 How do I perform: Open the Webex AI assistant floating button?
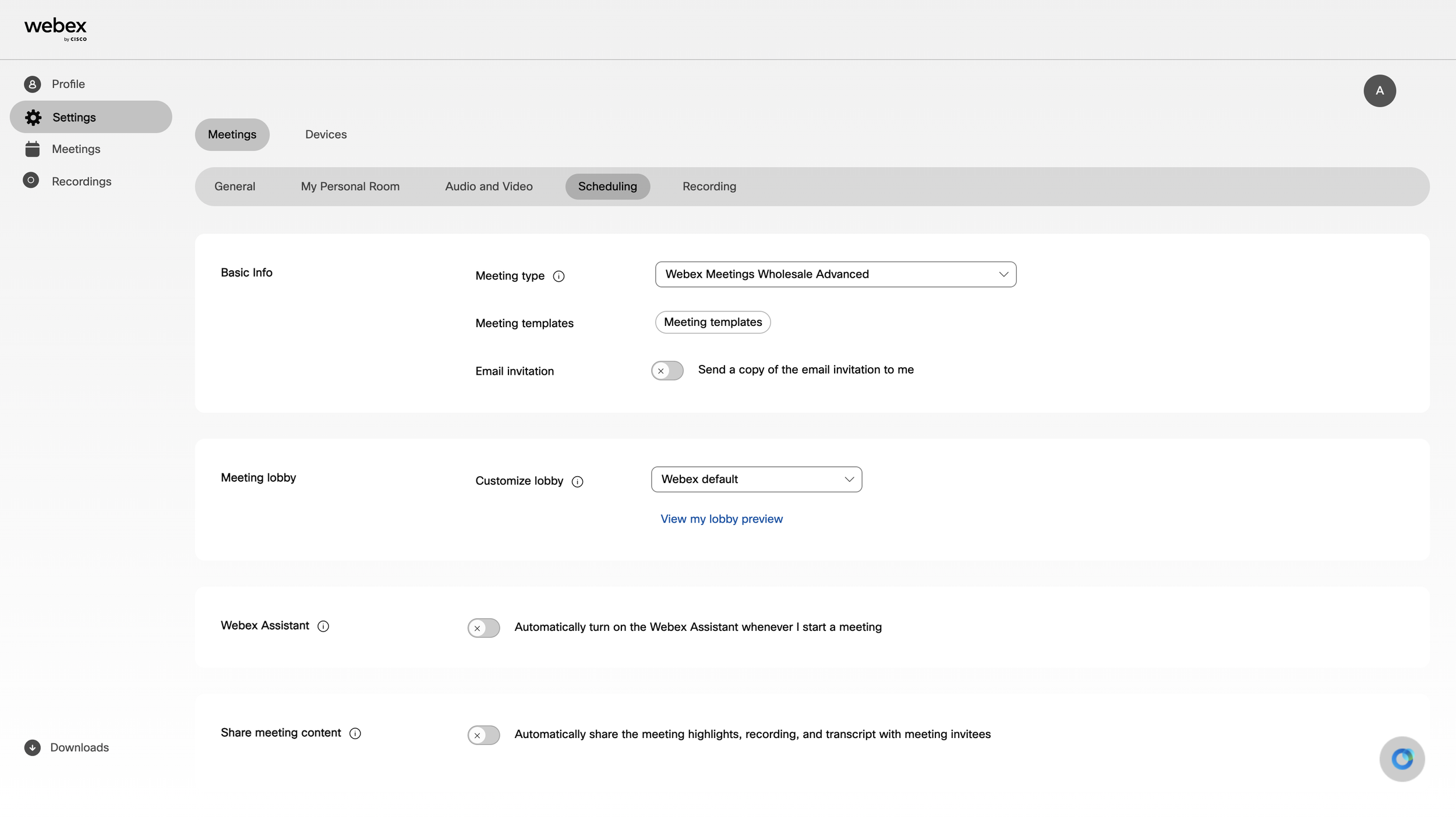pyautogui.click(x=1402, y=759)
